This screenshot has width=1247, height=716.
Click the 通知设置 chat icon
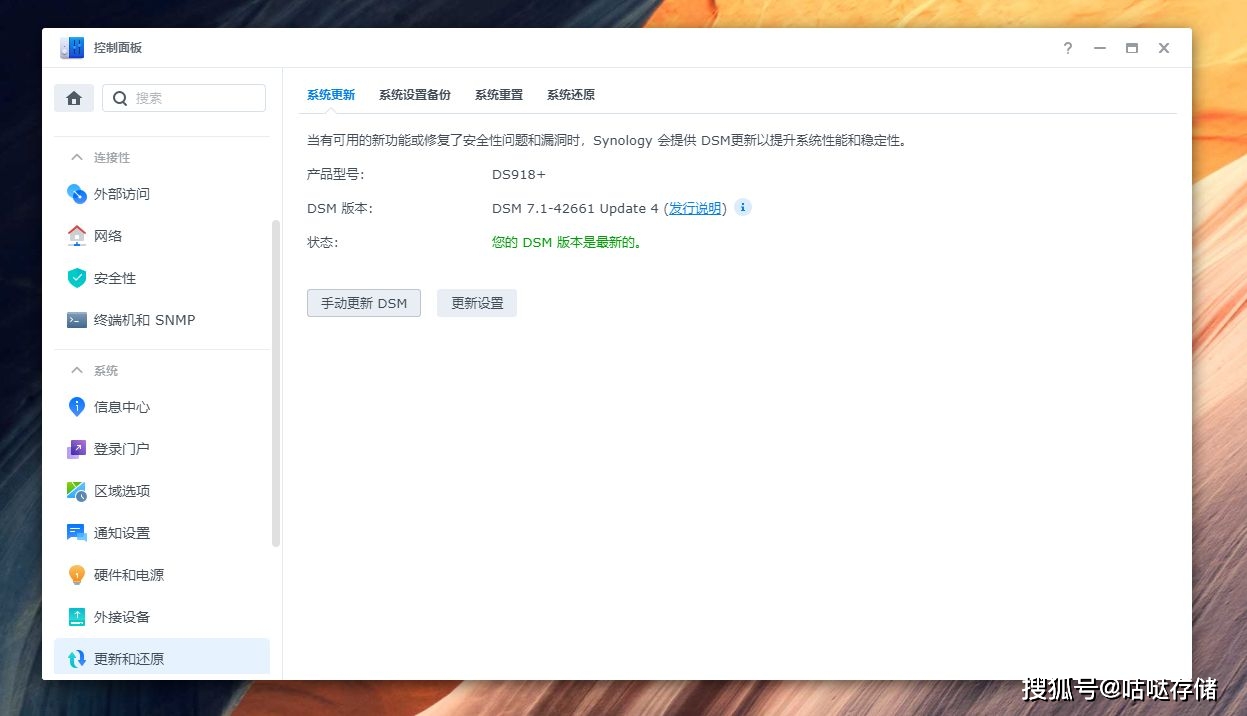[77, 533]
